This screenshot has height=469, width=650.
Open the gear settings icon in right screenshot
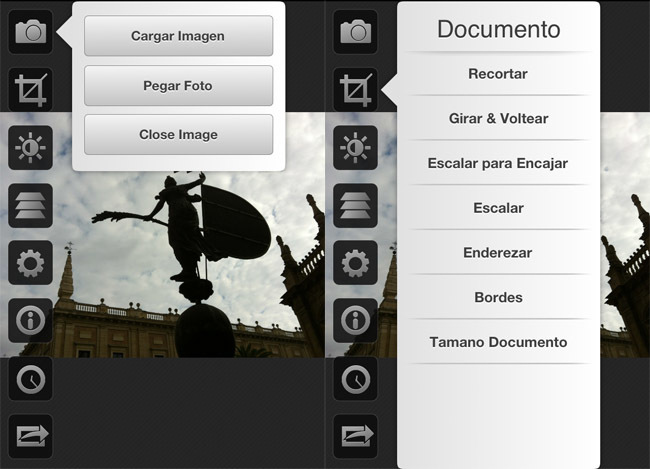pyautogui.click(x=355, y=262)
